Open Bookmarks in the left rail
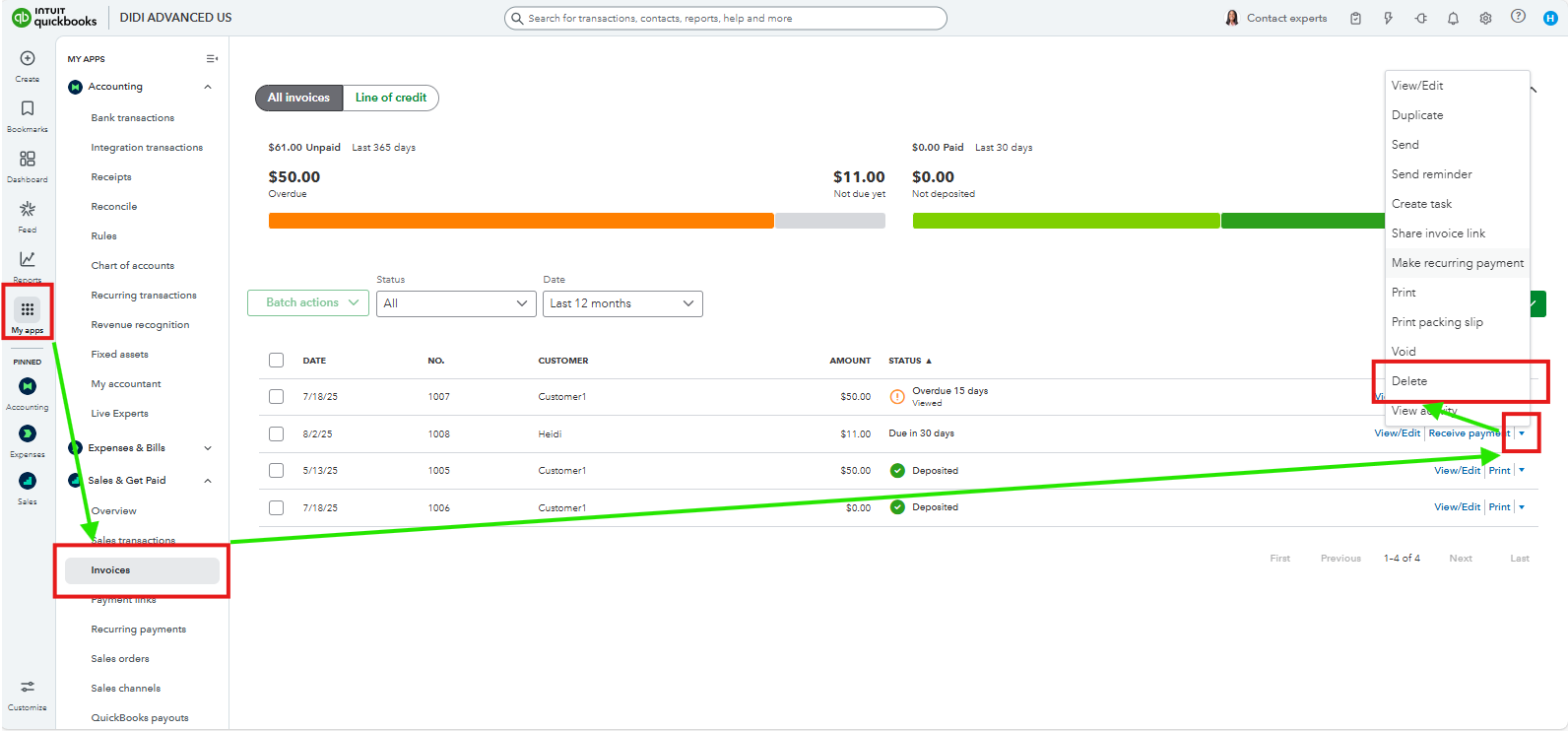This screenshot has height=731, width=1568. coord(28,109)
